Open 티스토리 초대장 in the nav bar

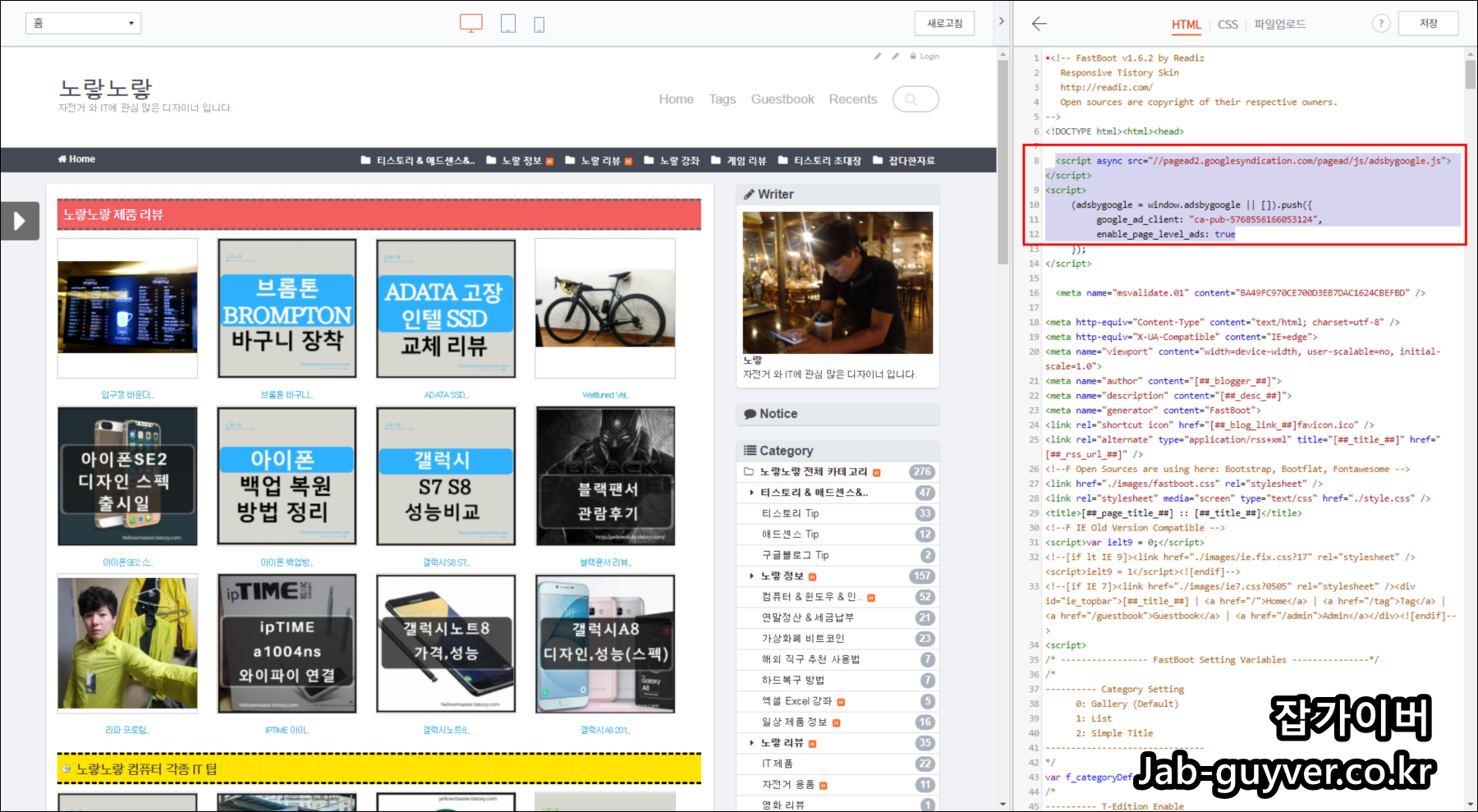point(828,160)
